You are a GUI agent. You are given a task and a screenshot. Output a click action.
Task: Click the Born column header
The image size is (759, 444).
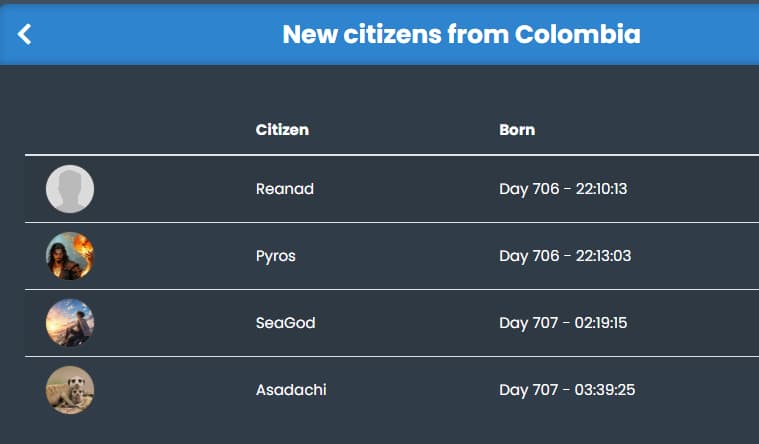pos(517,130)
